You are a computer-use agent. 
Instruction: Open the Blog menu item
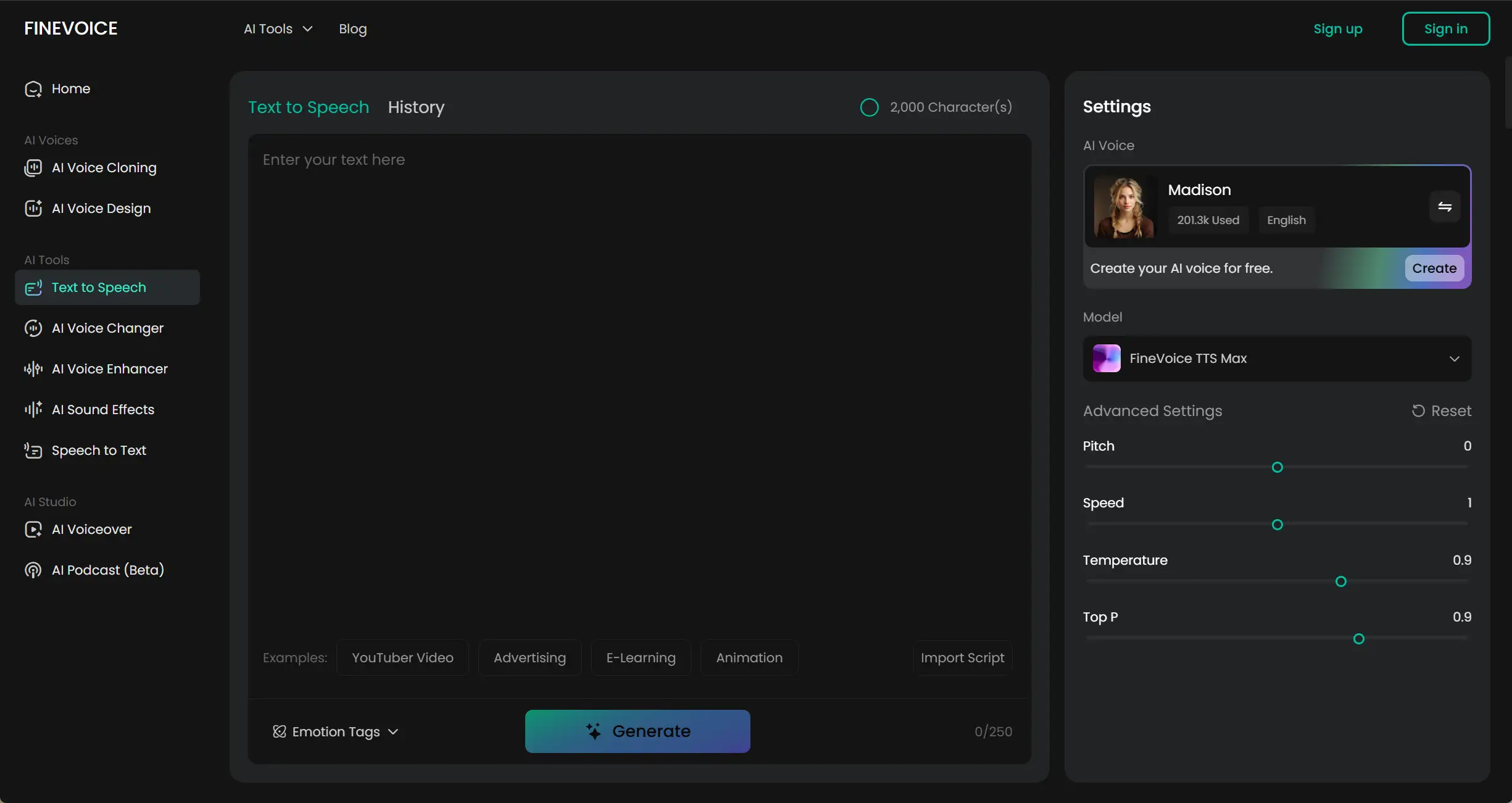(352, 29)
